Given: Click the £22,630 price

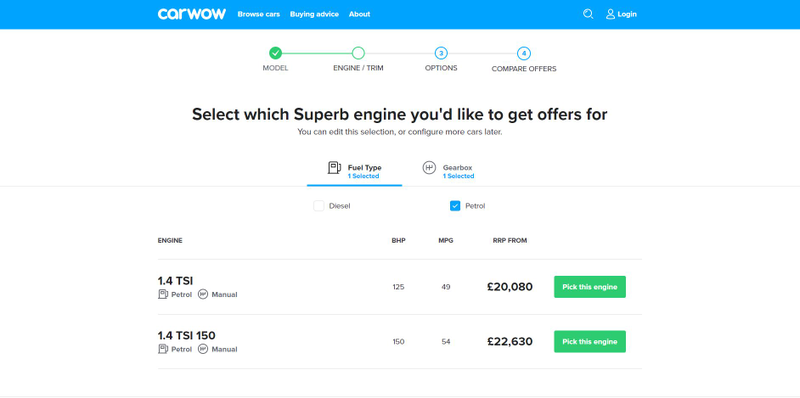Looking at the screenshot, I should [510, 341].
